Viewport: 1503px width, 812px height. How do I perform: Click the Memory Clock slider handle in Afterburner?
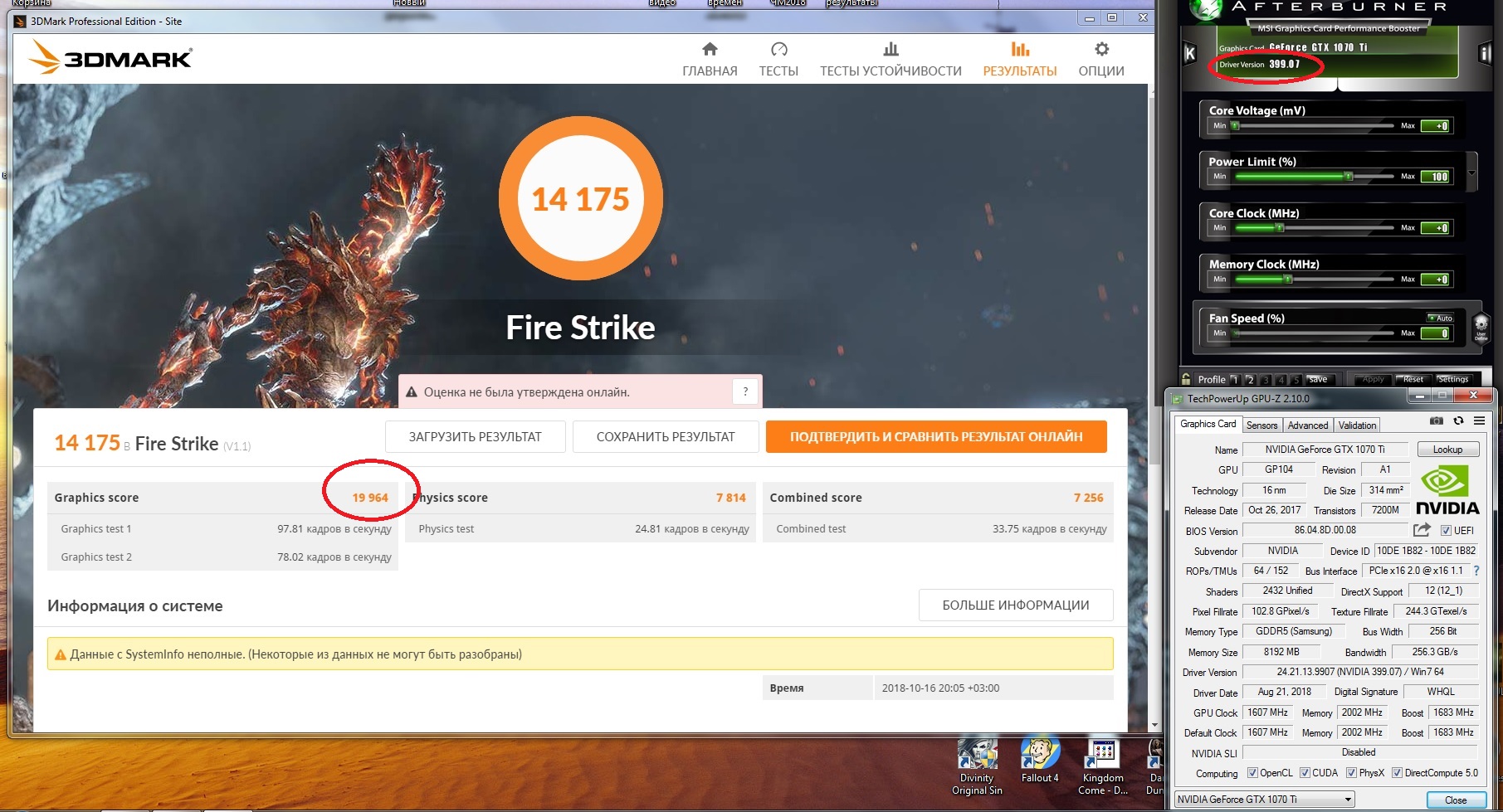tap(1288, 280)
